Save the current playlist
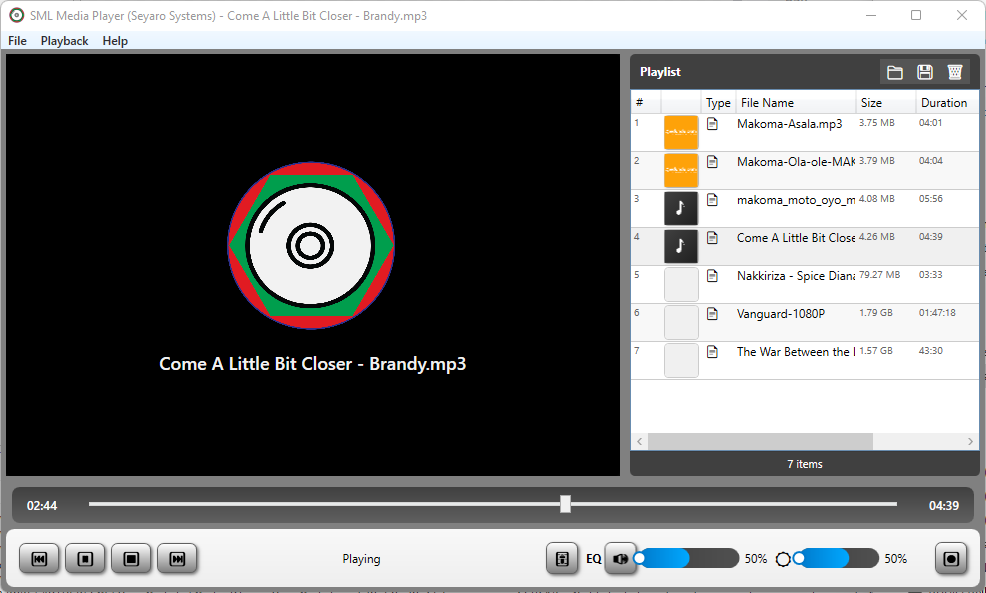Image resolution: width=986 pixels, height=593 pixels. pos(924,71)
